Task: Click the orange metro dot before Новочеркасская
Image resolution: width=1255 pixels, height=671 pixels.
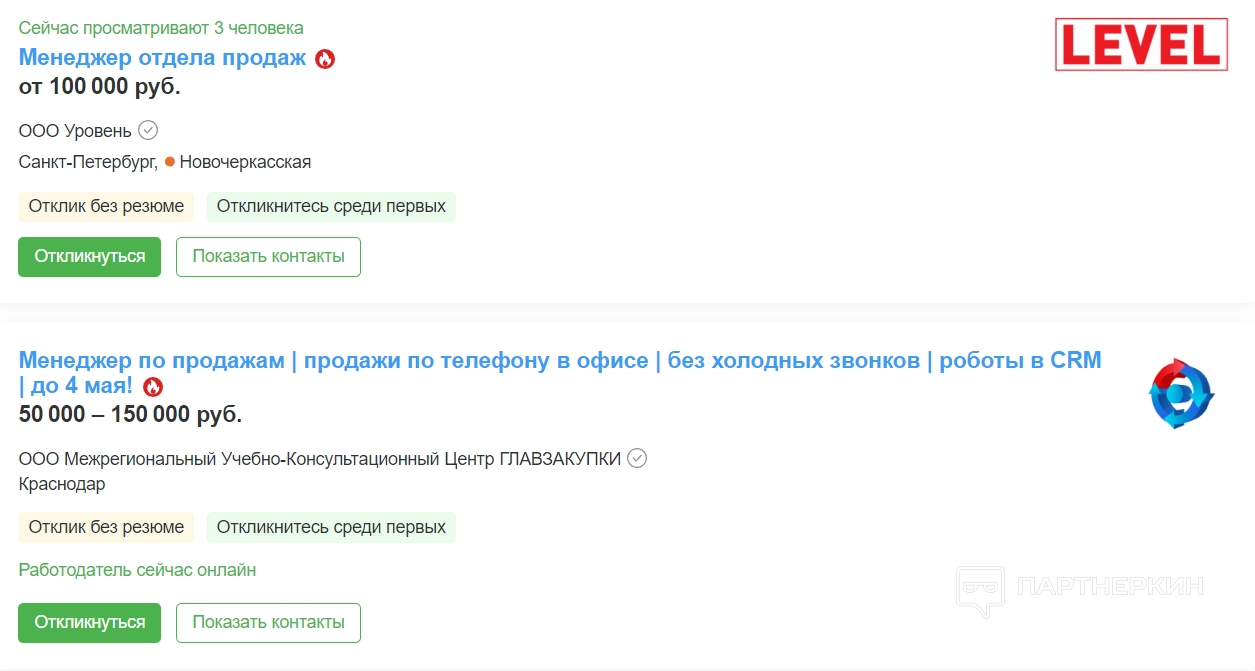Action: point(170,161)
